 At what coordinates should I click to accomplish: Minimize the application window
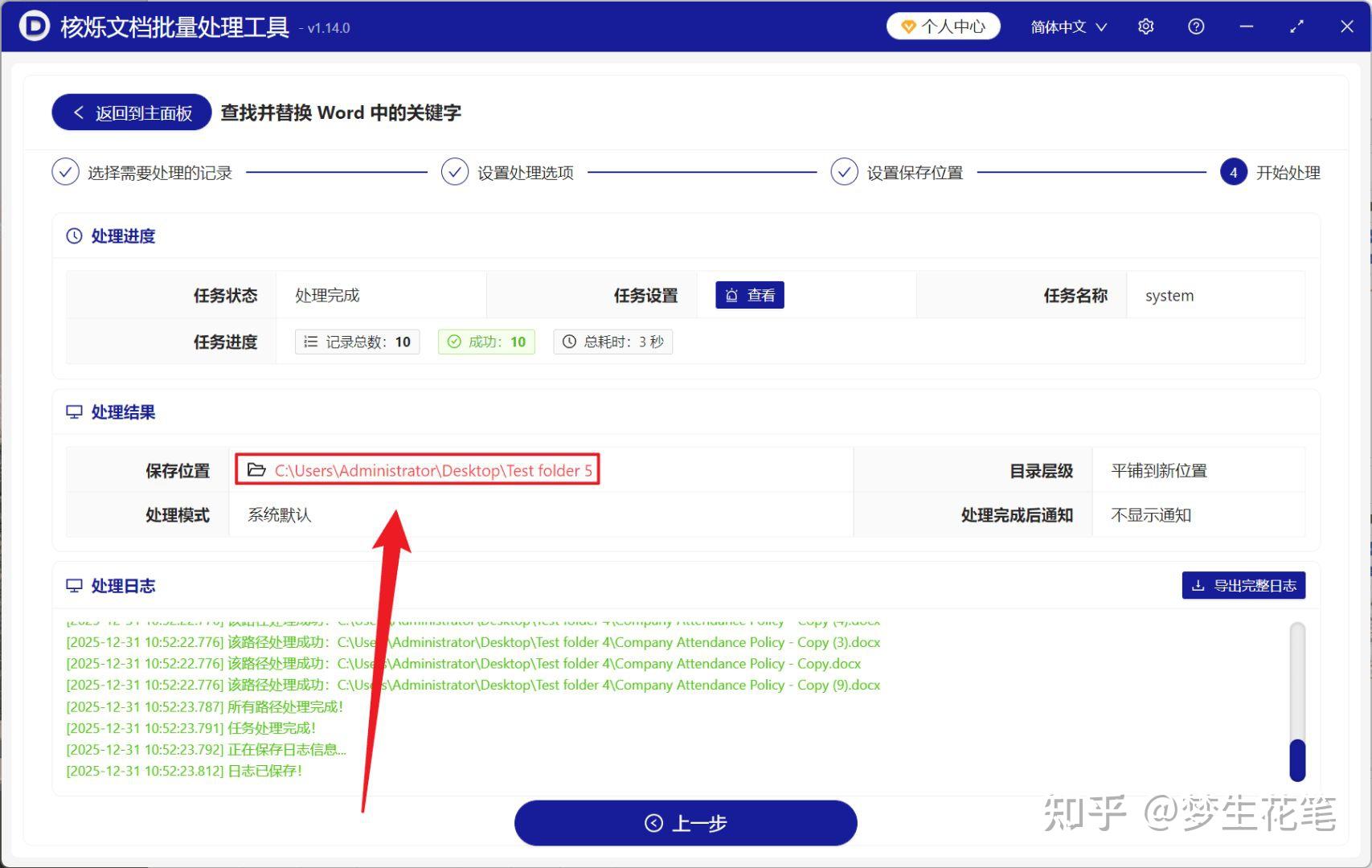pyautogui.click(x=1247, y=27)
